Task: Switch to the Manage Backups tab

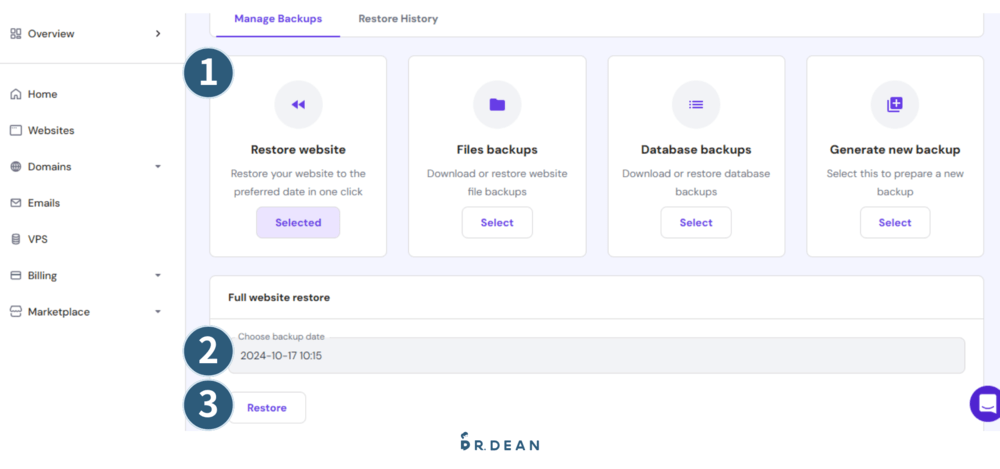Action: (277, 19)
